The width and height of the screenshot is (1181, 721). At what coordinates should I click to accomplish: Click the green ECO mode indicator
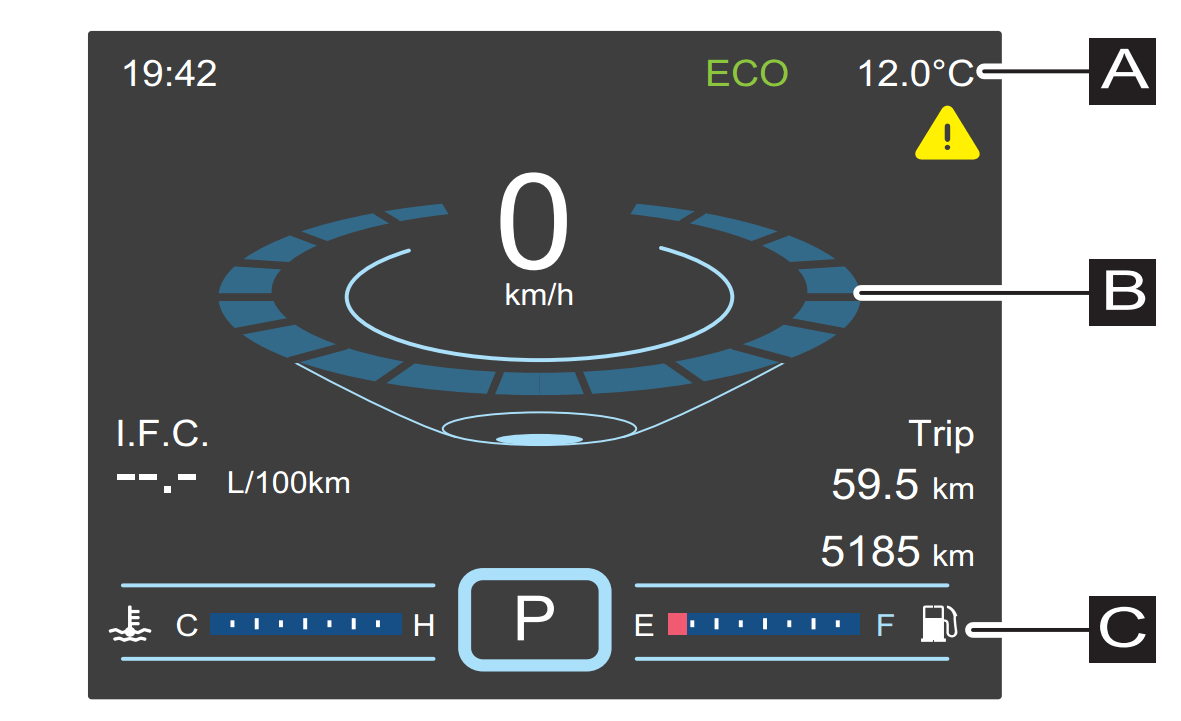point(747,74)
